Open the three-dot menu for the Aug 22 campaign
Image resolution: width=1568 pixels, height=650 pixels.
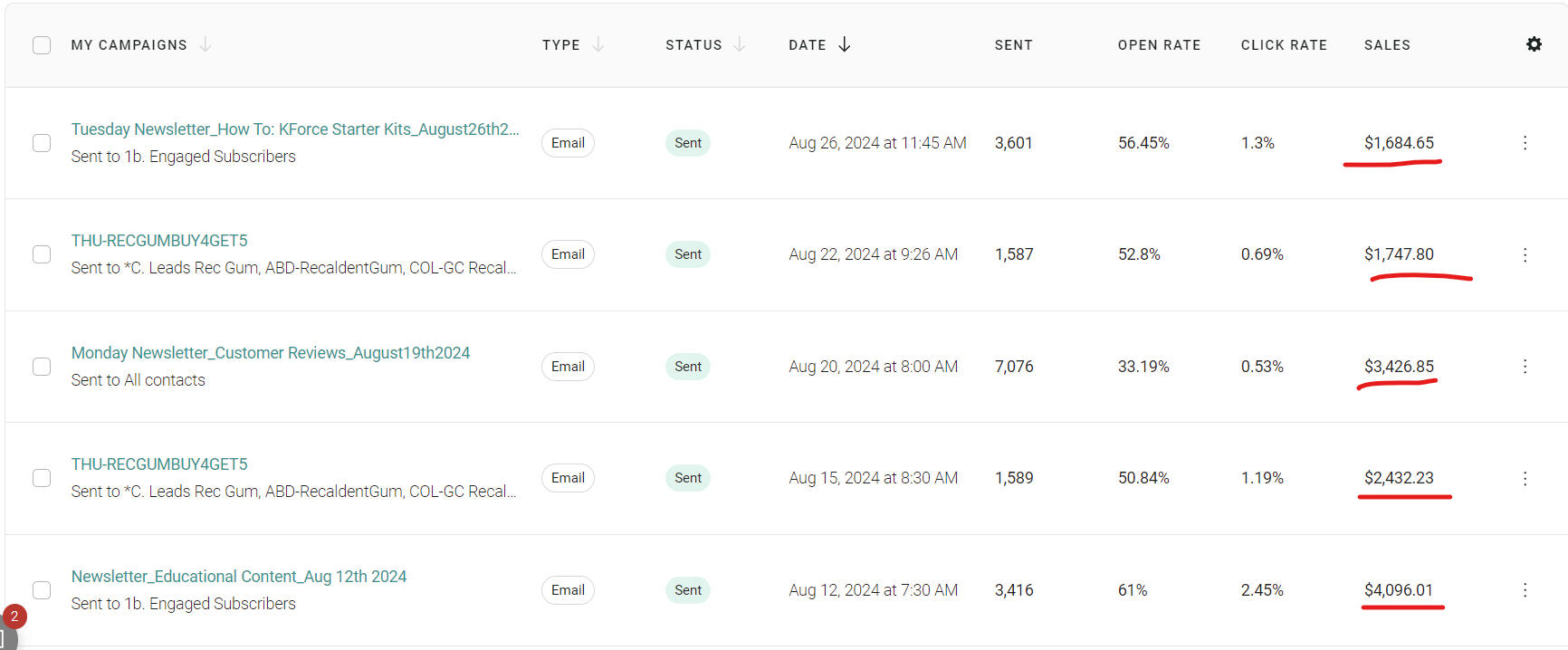coord(1525,255)
